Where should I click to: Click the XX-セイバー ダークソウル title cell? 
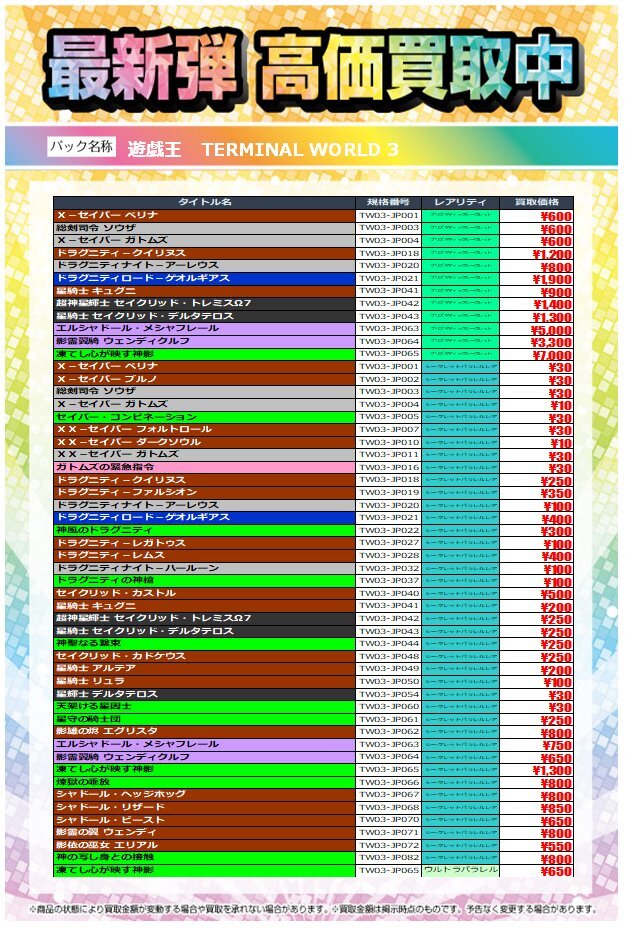(x=205, y=442)
